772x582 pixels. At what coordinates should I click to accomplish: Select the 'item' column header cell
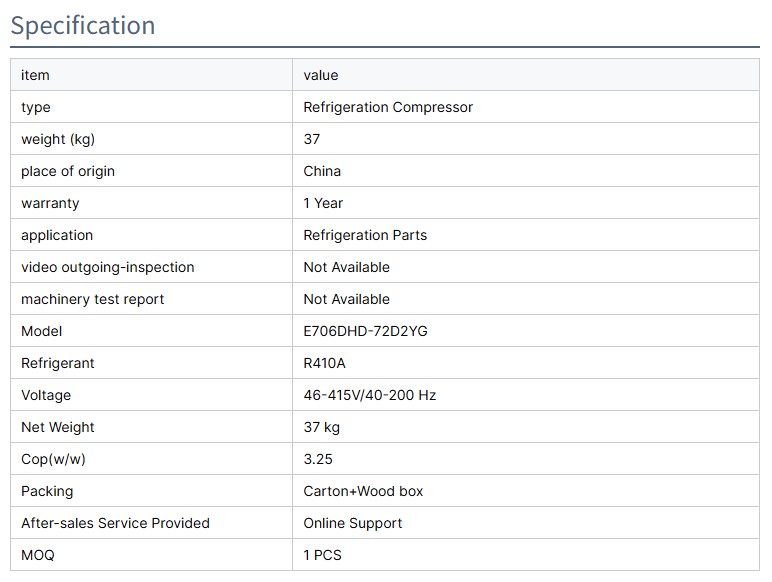[x=35, y=75]
